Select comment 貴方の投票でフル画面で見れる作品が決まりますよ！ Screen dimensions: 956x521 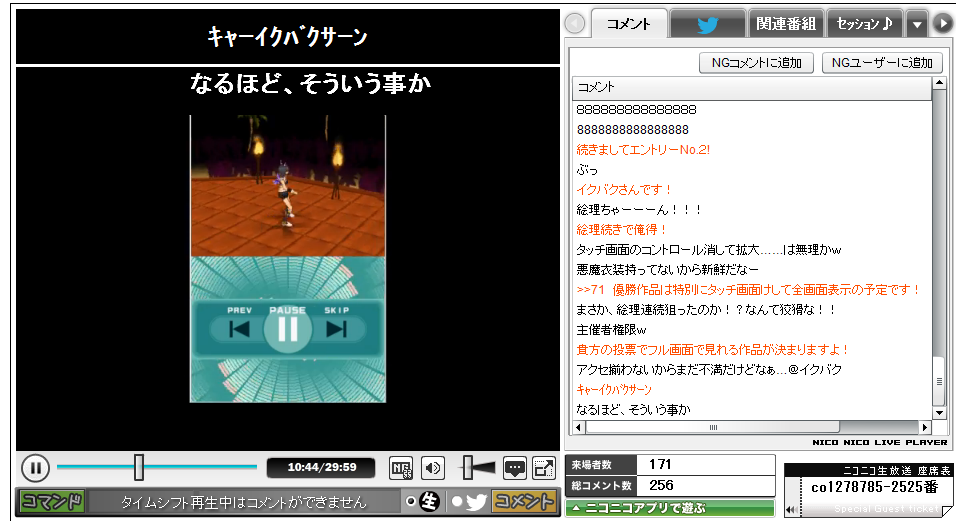point(712,350)
